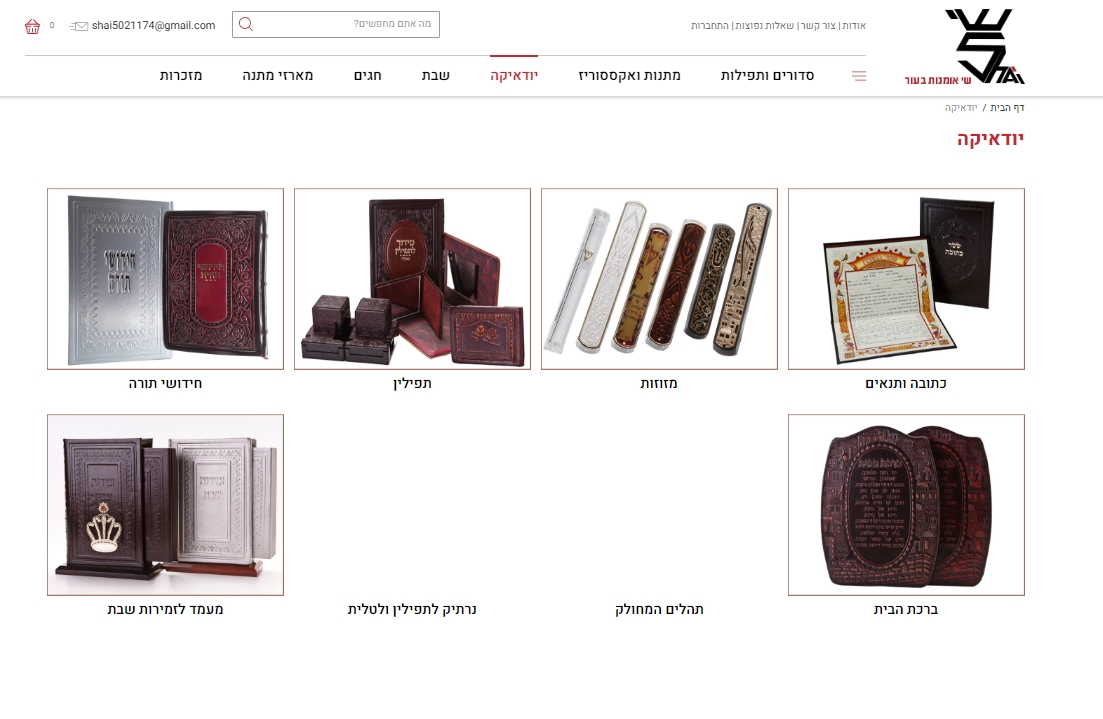Click the תהלים המחולק category link
The height and width of the screenshot is (719, 1103).
[x=659, y=609]
